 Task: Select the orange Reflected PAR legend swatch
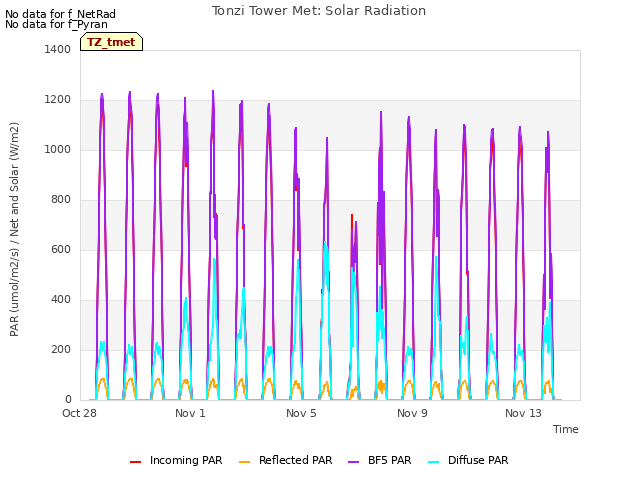(244, 462)
